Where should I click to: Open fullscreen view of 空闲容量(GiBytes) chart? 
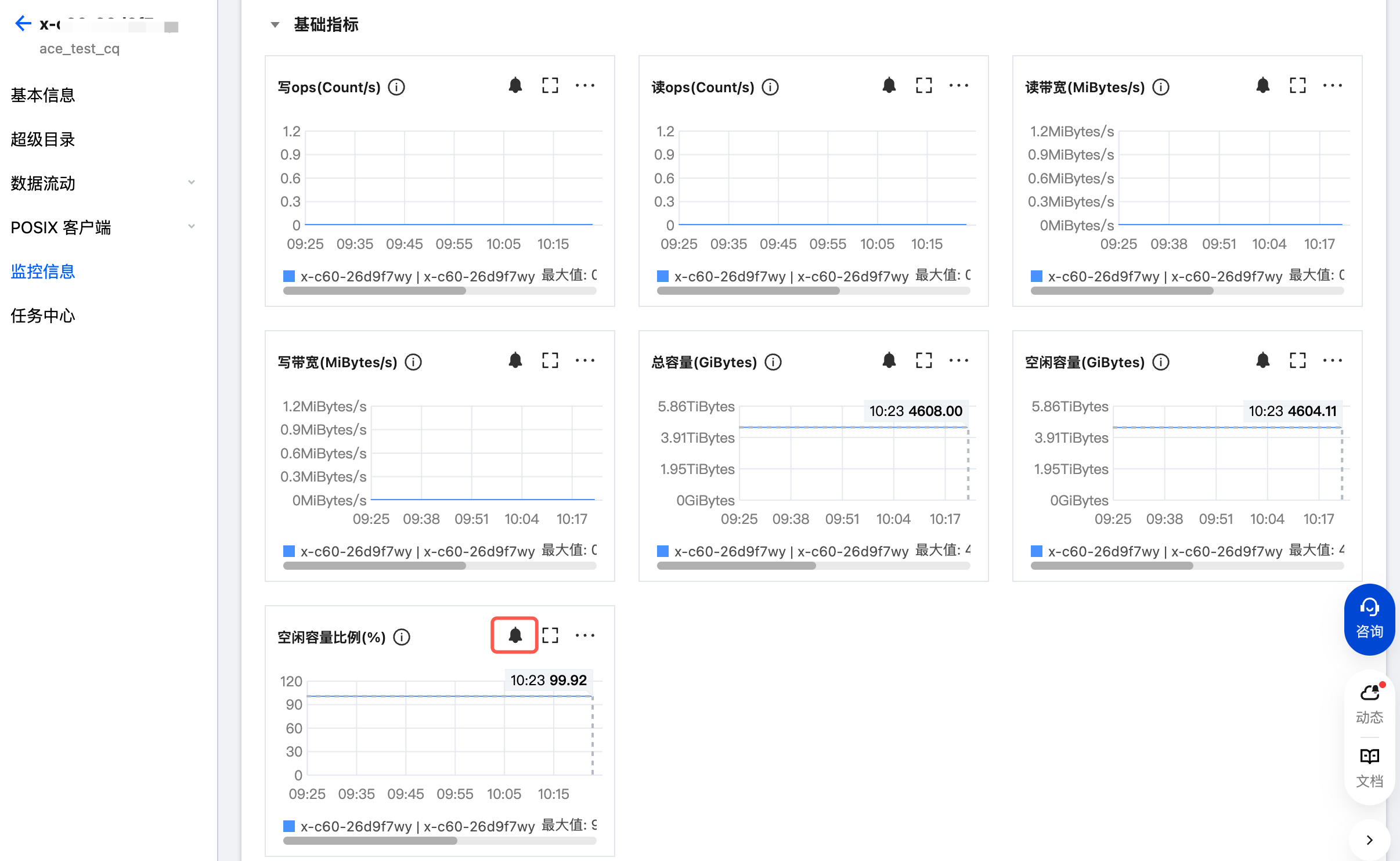[1297, 360]
